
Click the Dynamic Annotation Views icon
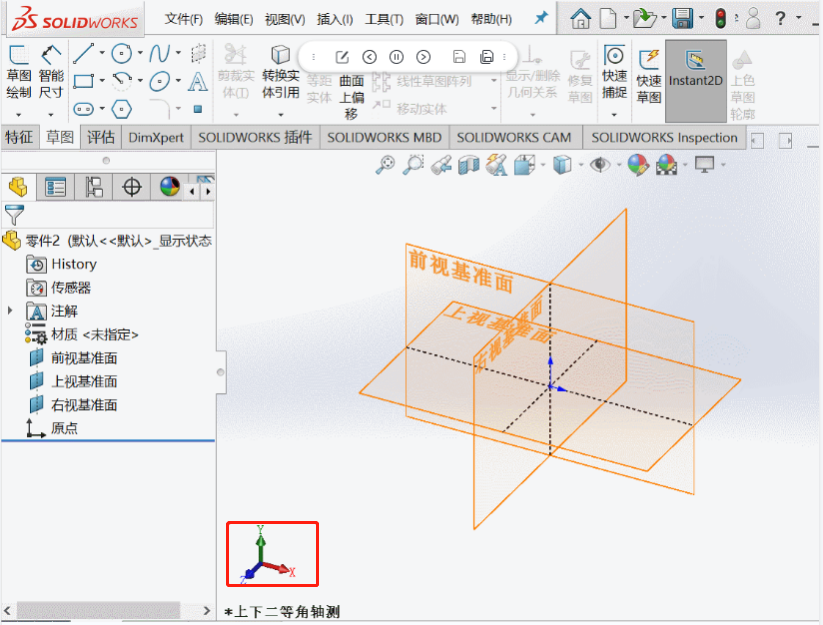(497, 165)
